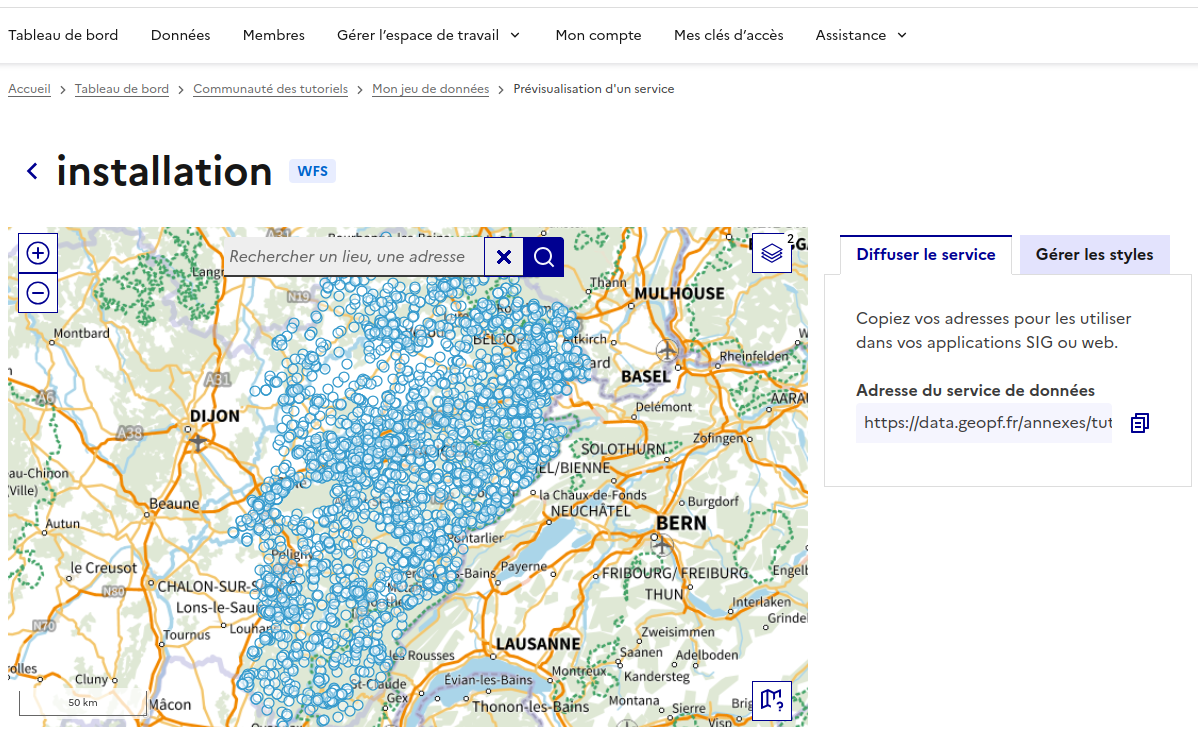Screen dimensions: 1198x738
Task: Go back using the chevron beside installation
Action: (x=31, y=171)
